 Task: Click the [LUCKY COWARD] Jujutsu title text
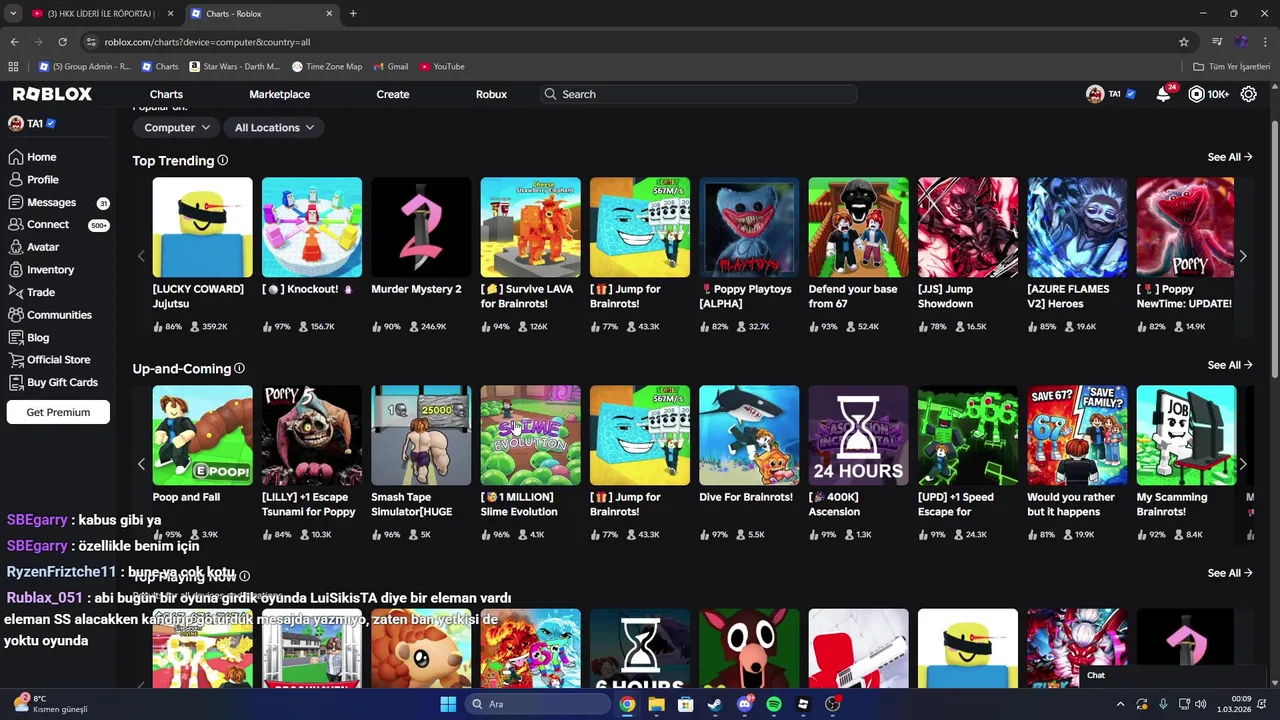[x=198, y=296]
